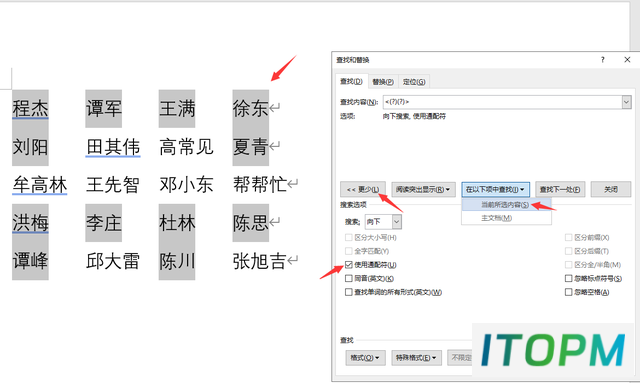Click the name 陈思 in the document
The width and height of the screenshot is (640, 383).
251,223
